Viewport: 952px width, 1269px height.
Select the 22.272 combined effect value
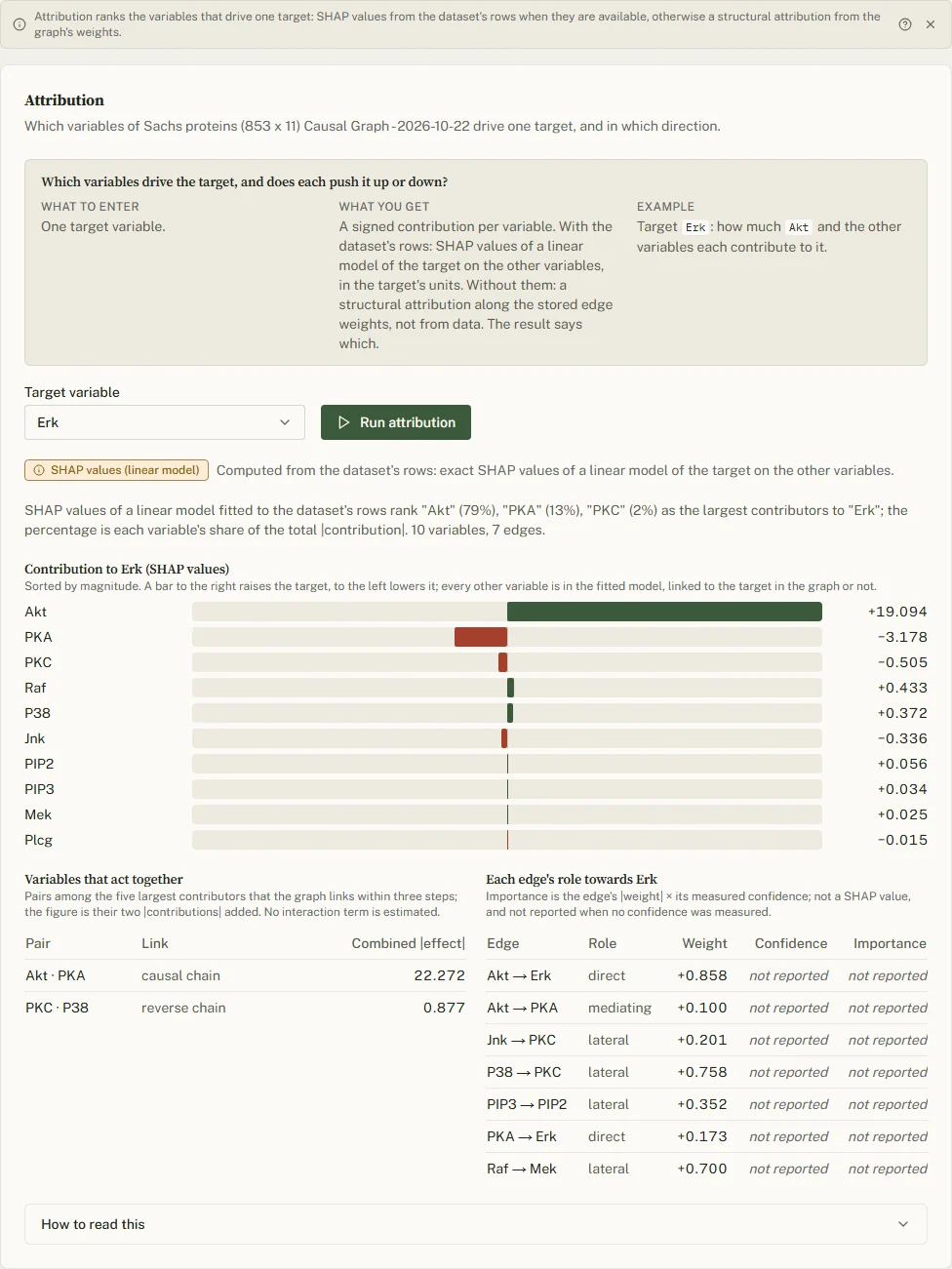click(x=439, y=975)
